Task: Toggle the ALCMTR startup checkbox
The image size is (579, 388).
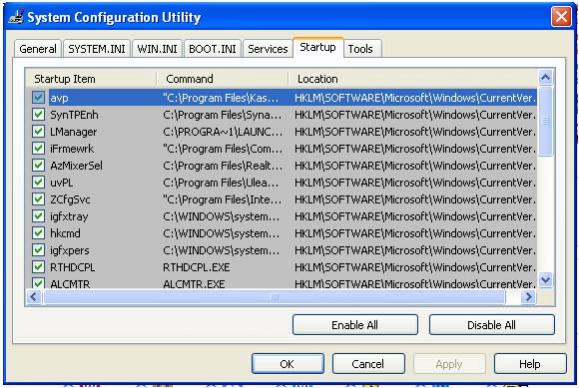Action: [x=38, y=283]
